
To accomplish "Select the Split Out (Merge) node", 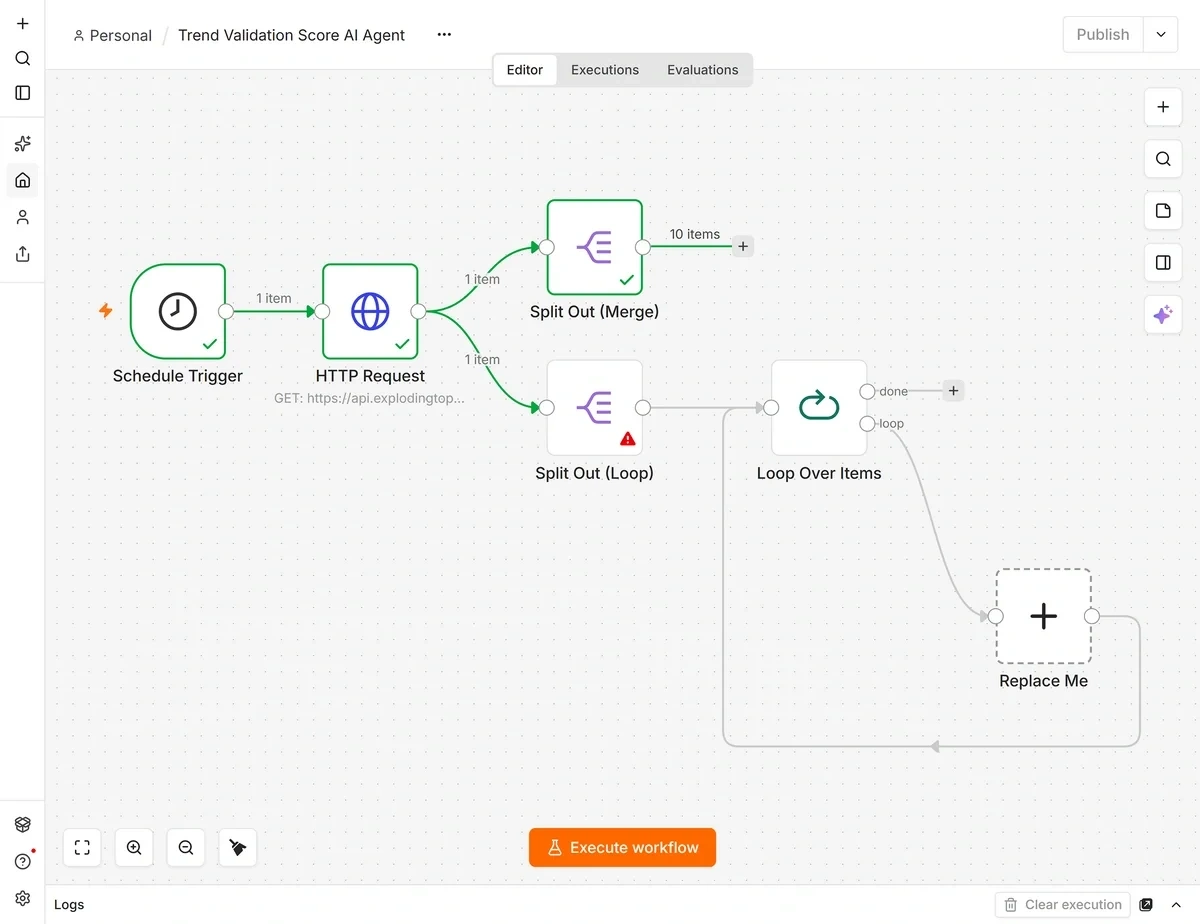I will click(595, 247).
